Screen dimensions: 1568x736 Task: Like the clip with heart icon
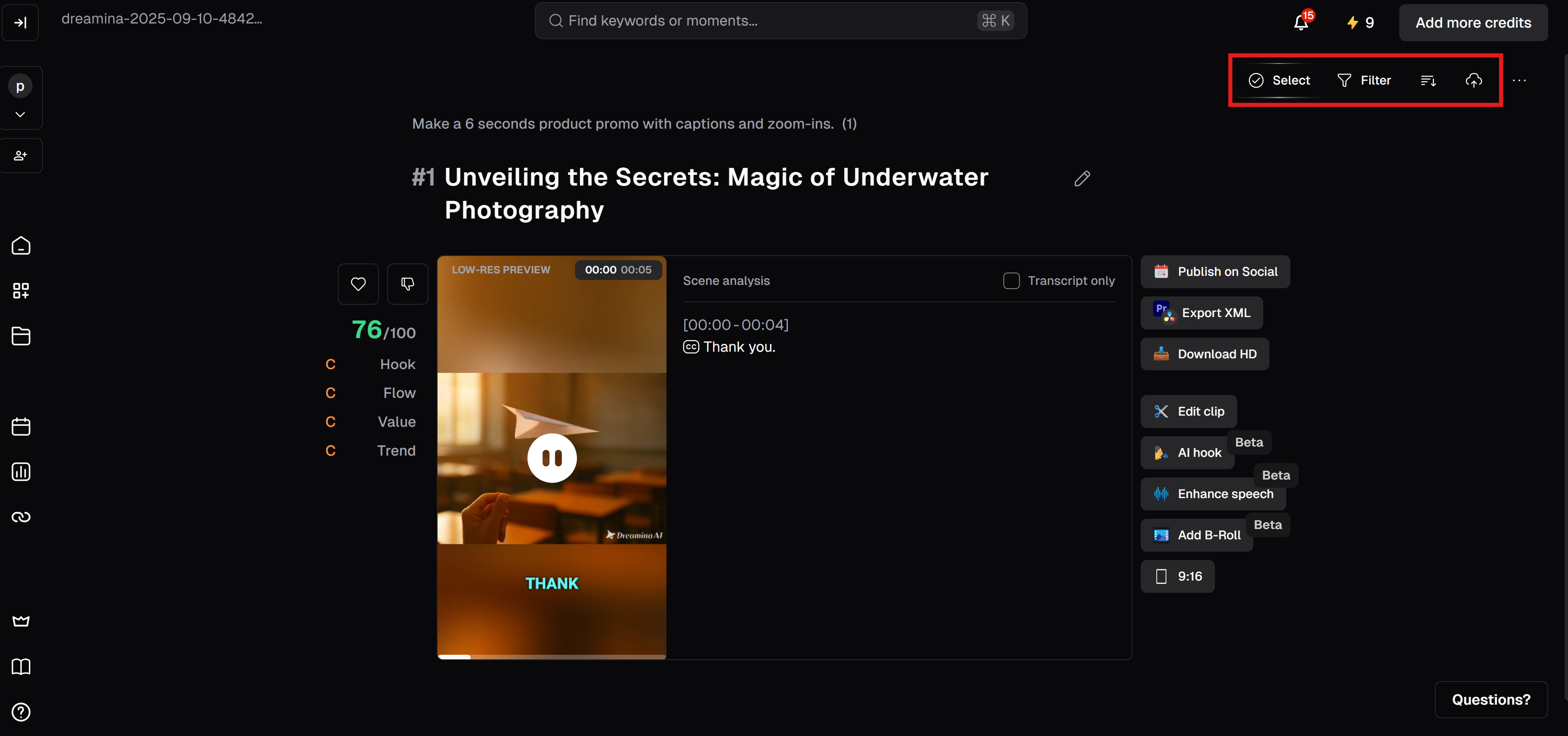point(358,284)
